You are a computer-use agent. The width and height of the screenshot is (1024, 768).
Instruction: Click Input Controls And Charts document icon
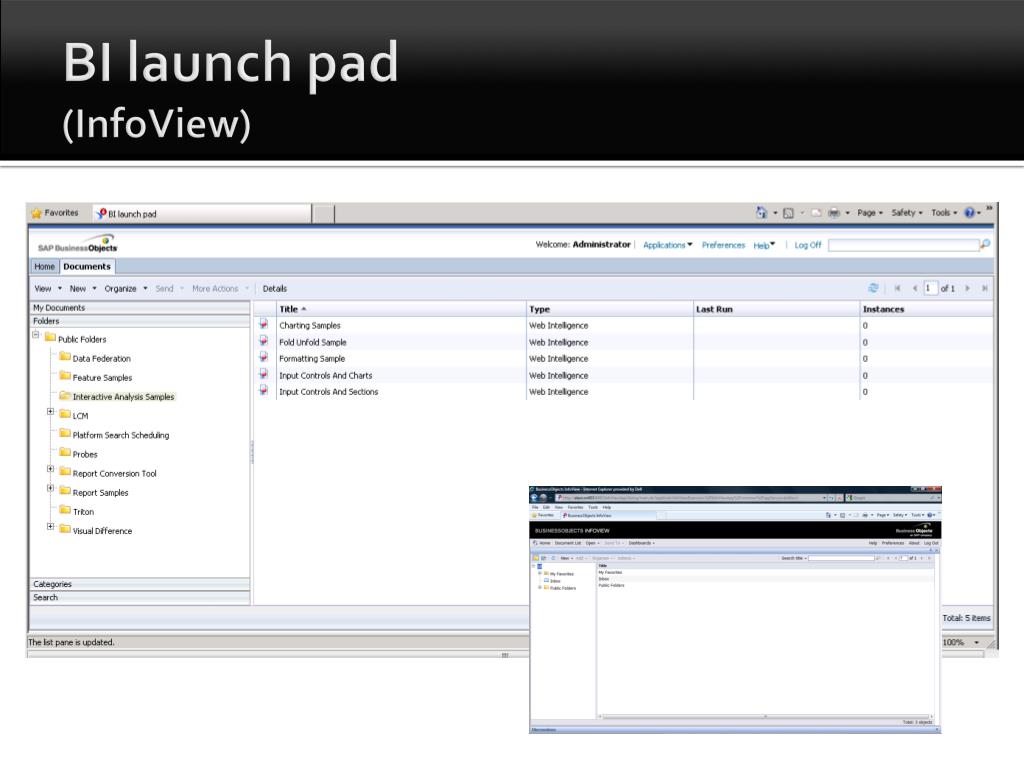[x=264, y=374]
